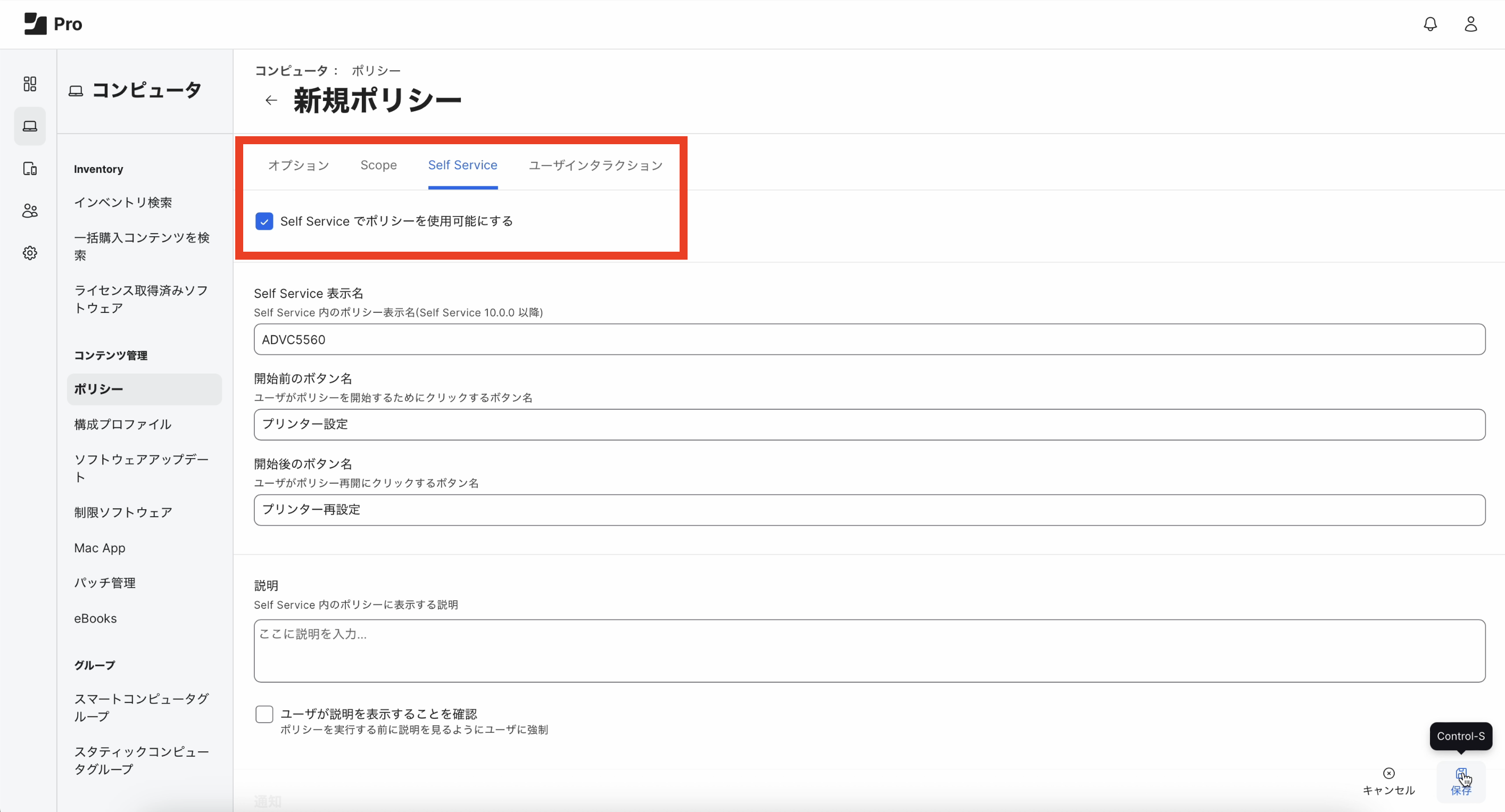
Task: Click the dashboard/grid icon in sidebar
Action: (x=29, y=83)
